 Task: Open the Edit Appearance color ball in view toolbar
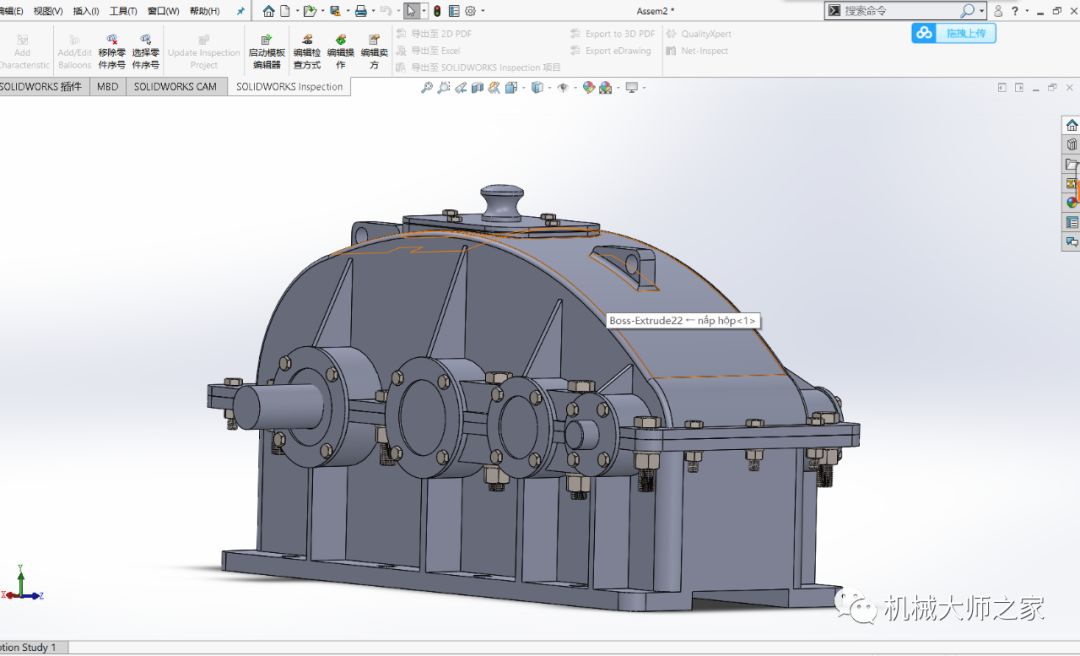[x=590, y=88]
